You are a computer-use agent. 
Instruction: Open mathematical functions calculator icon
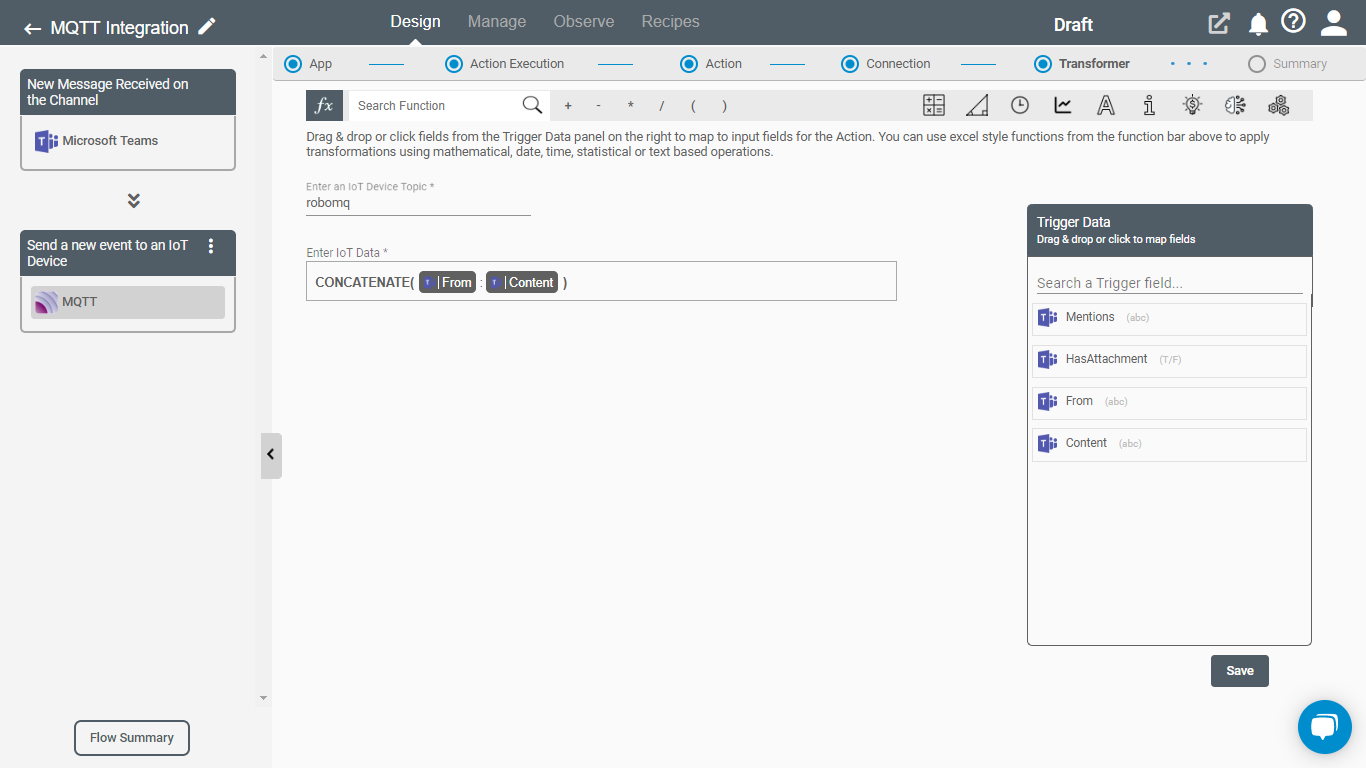pos(934,105)
